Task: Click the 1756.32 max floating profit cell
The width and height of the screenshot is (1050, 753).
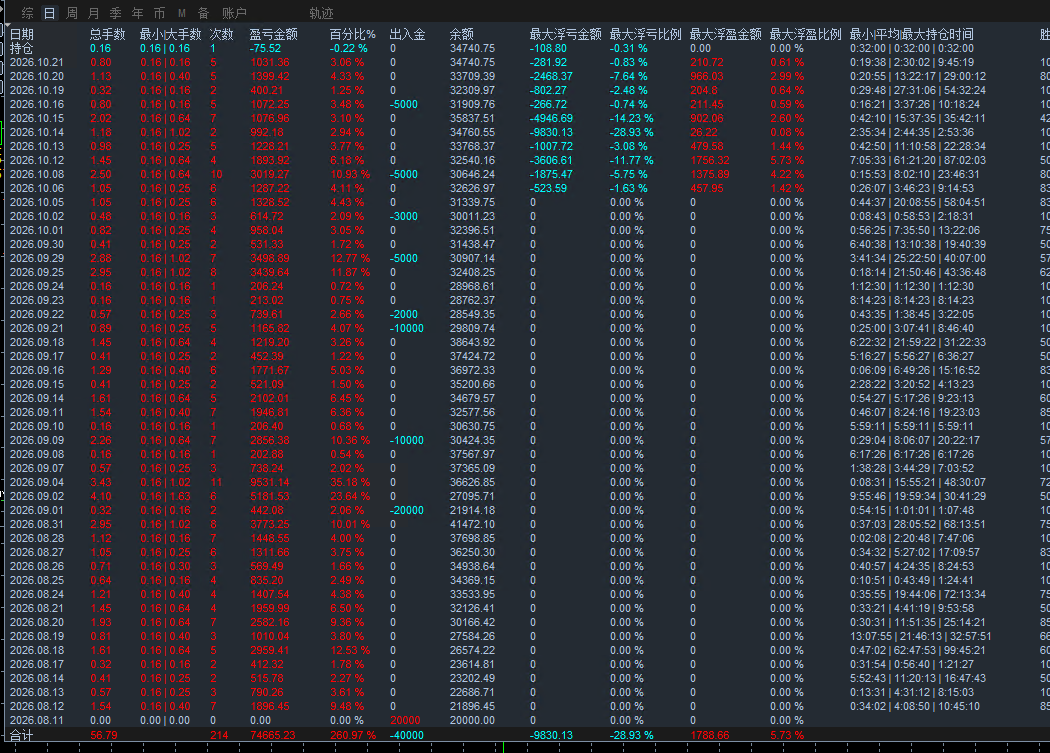Action: (710, 161)
